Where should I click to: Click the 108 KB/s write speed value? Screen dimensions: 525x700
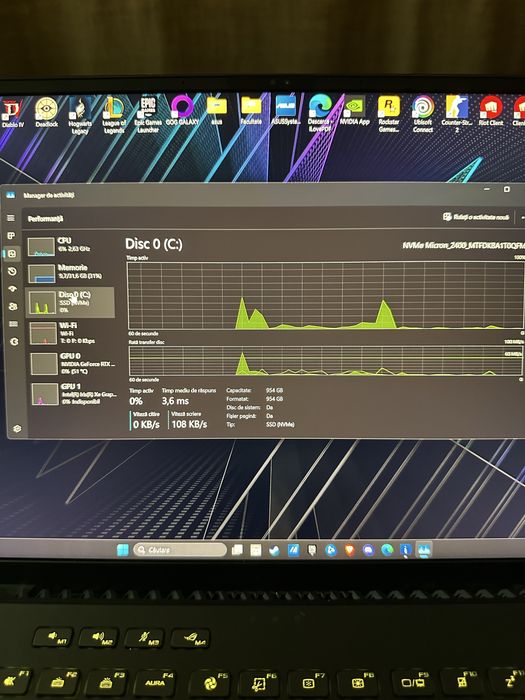[189, 424]
